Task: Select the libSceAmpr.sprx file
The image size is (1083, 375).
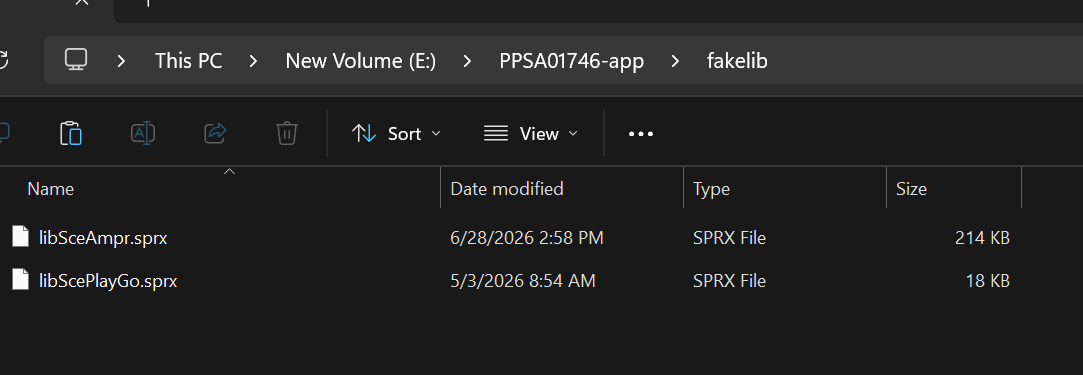Action: click(x=103, y=238)
